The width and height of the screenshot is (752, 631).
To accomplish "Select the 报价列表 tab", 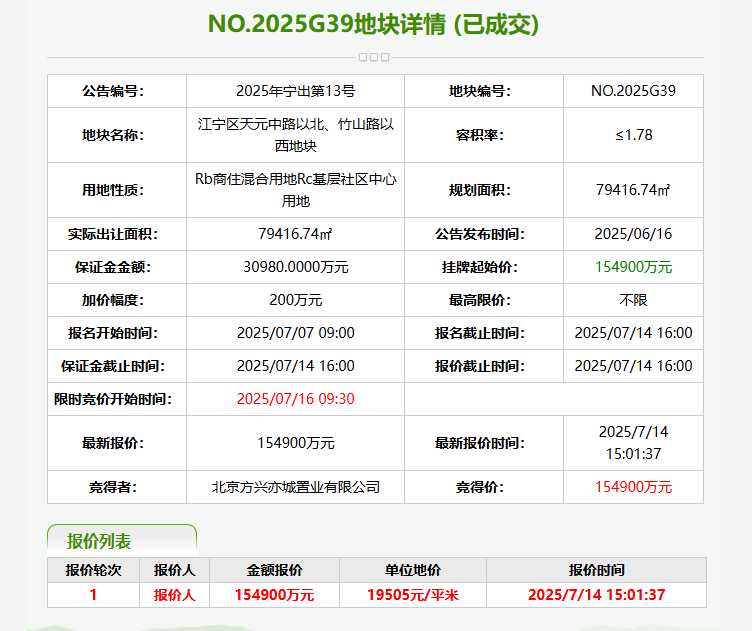I will [x=122, y=541].
